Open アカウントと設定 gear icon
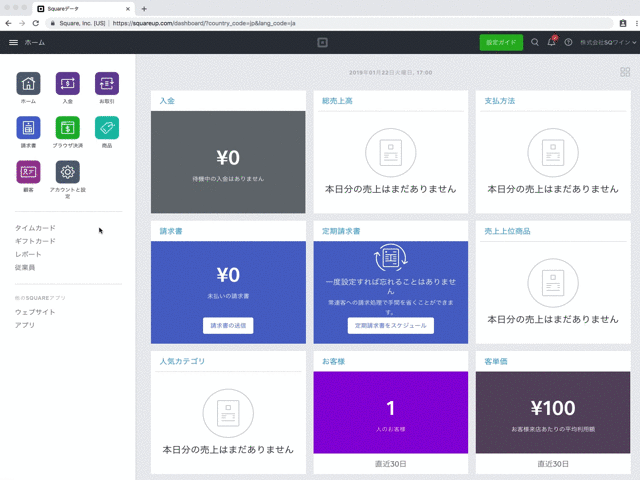The width and height of the screenshot is (640, 480). (x=67, y=172)
